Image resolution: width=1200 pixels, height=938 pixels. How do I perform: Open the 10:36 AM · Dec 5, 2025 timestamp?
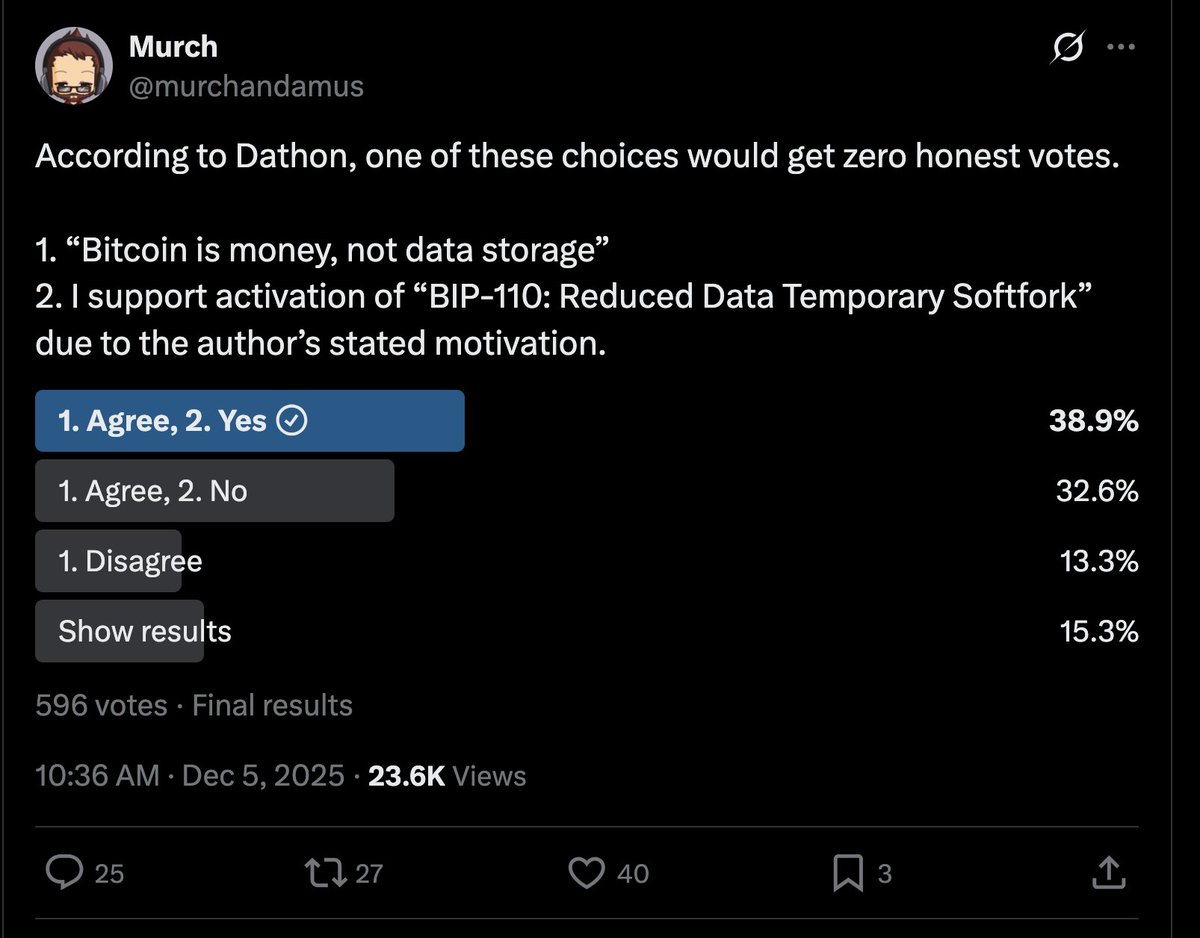point(190,775)
